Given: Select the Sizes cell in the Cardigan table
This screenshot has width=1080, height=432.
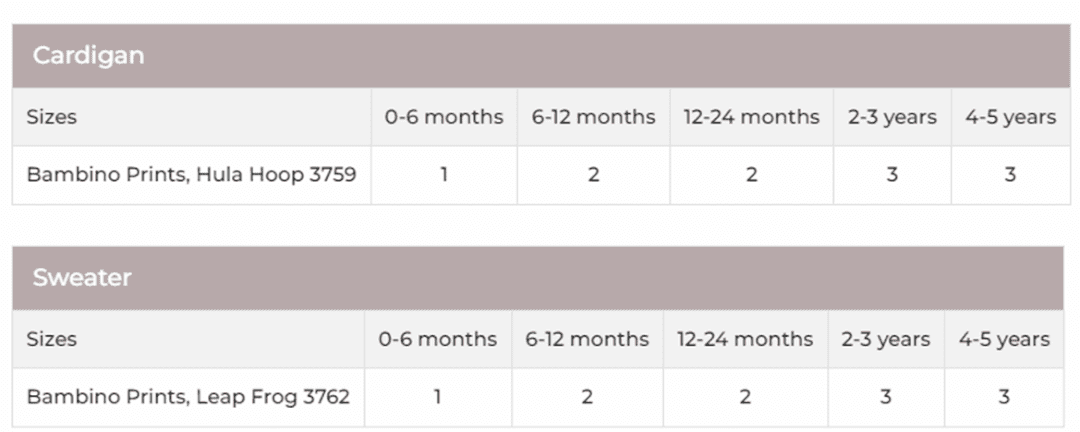Looking at the screenshot, I should tap(52, 117).
